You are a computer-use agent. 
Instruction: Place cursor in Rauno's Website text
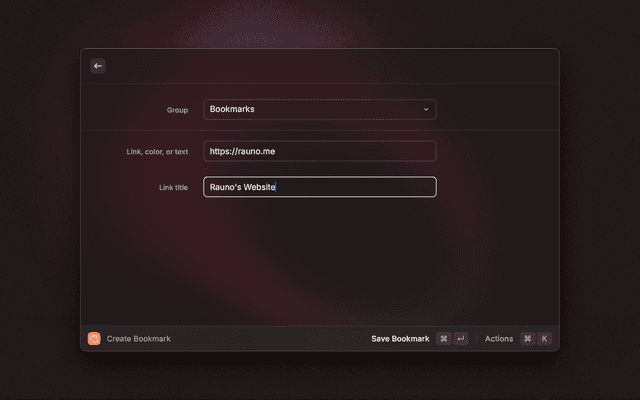click(x=242, y=187)
